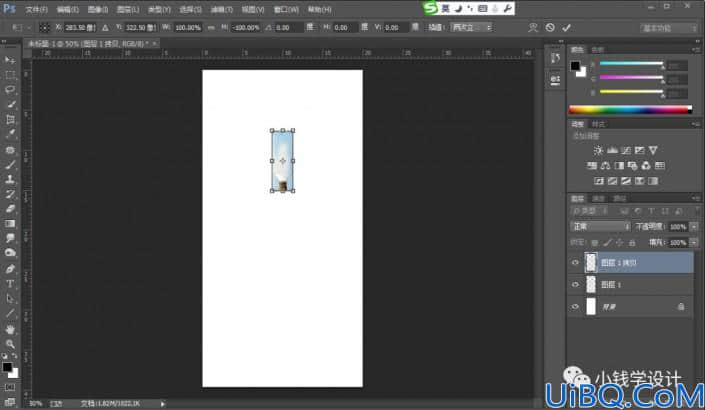Open the 图像(I) menu
The height and width of the screenshot is (410, 705).
pyautogui.click(x=98, y=9)
